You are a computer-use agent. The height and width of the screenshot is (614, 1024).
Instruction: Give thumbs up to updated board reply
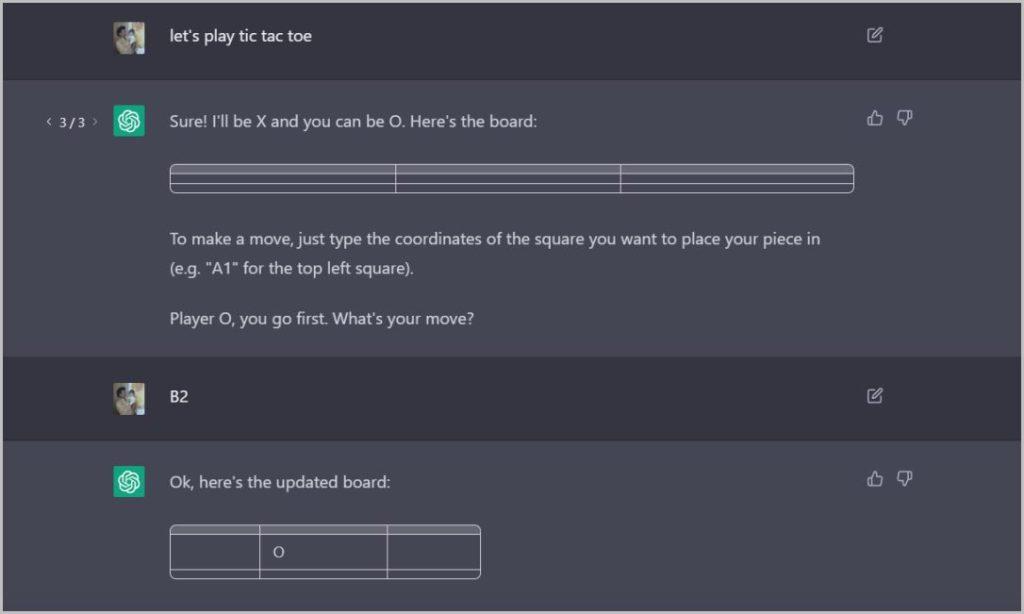[874, 479]
